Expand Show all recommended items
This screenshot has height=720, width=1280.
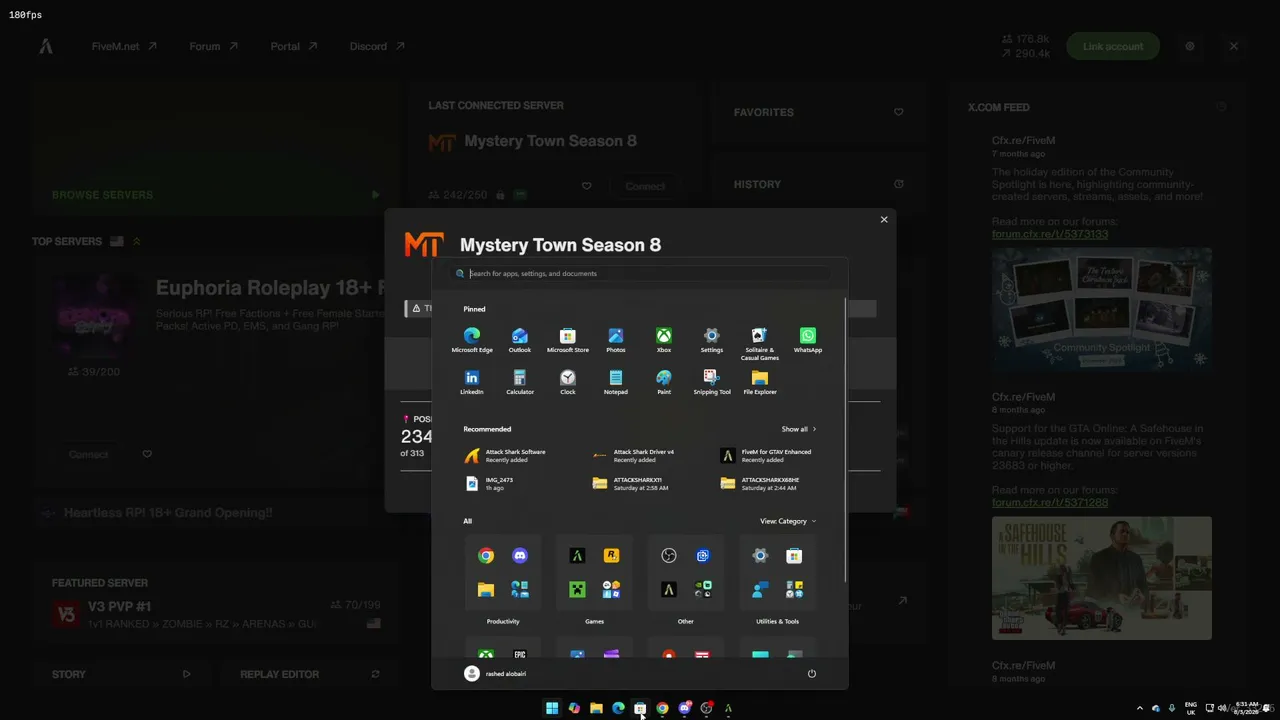click(x=799, y=429)
